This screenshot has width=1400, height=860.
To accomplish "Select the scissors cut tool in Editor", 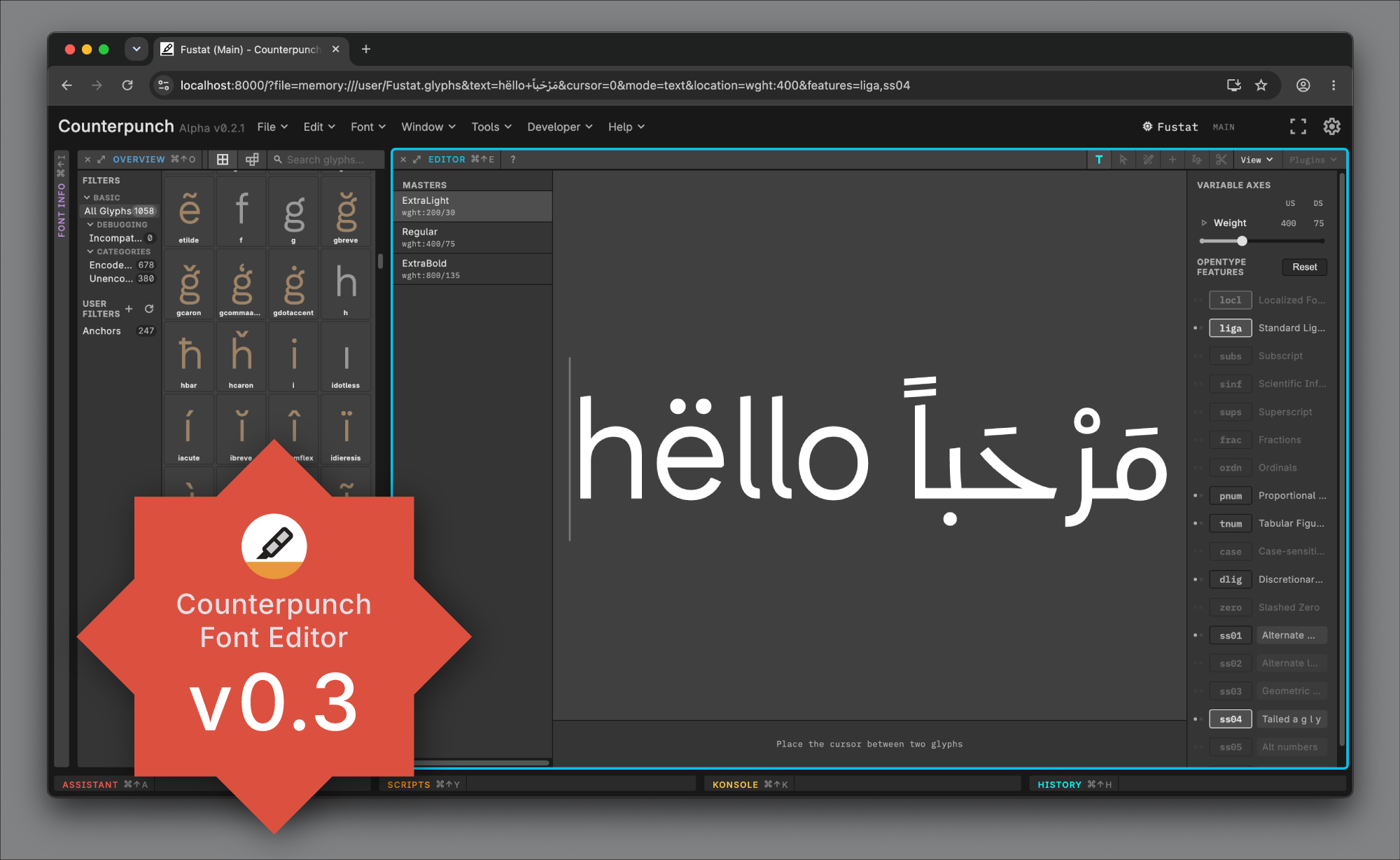I will point(1221,160).
